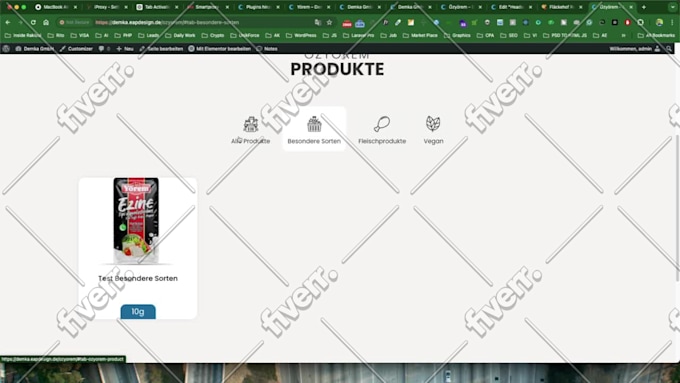
Task: Open the translate page icon in address bar
Action: coord(318,22)
